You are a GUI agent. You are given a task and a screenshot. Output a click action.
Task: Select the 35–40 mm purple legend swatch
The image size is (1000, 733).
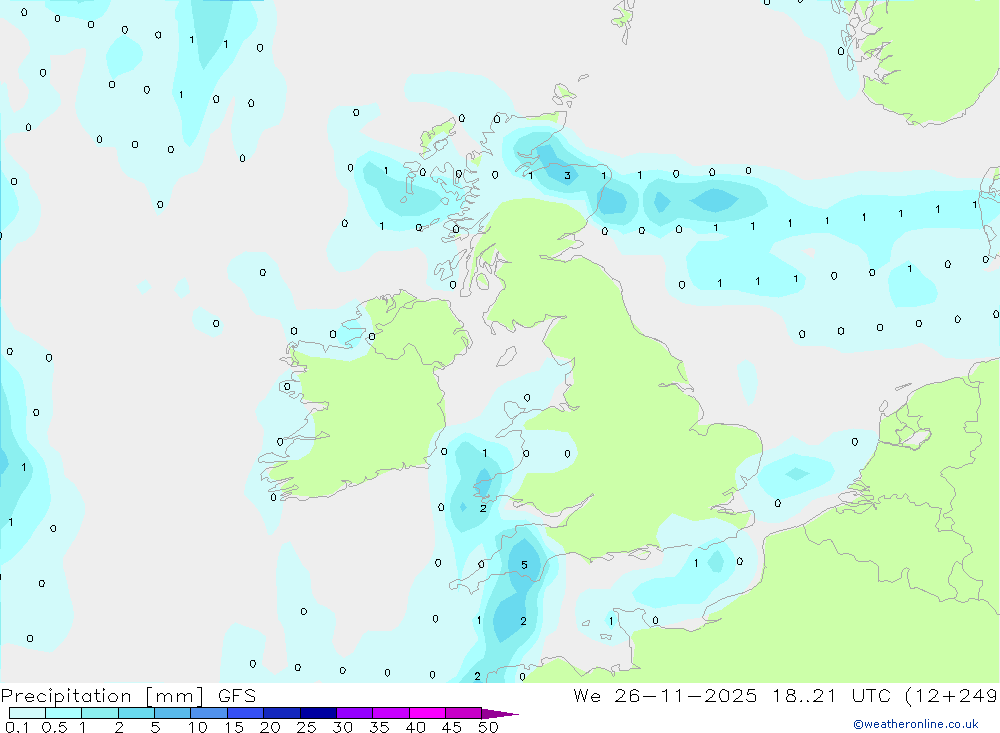coord(391,713)
